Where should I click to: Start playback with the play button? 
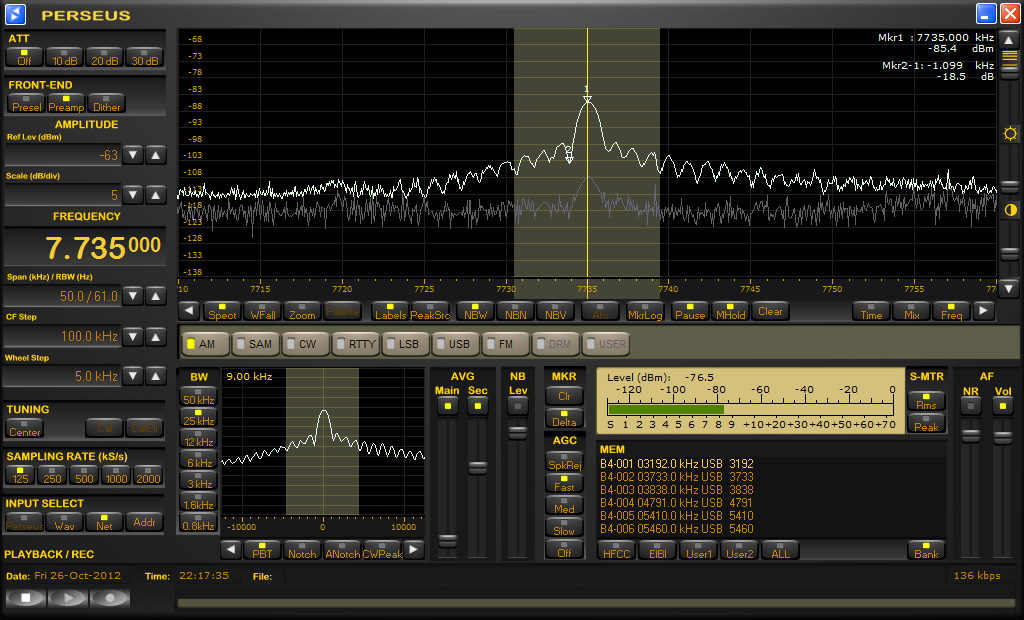[67, 597]
